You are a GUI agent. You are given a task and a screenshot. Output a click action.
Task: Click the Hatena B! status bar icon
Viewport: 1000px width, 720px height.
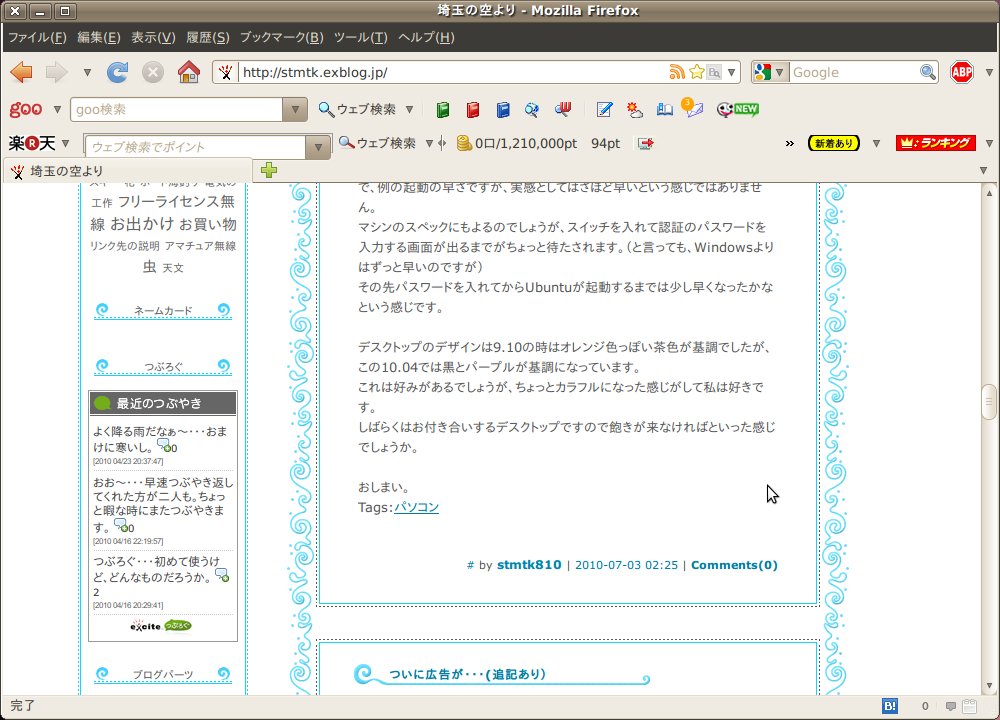point(890,706)
